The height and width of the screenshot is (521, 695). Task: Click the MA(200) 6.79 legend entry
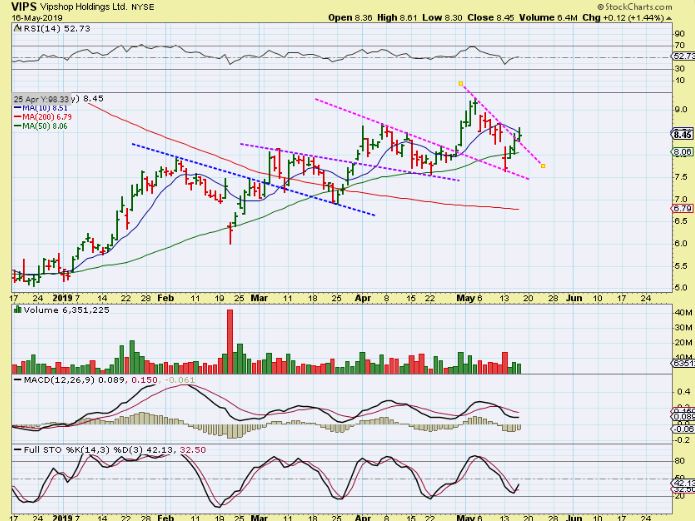(x=43, y=117)
